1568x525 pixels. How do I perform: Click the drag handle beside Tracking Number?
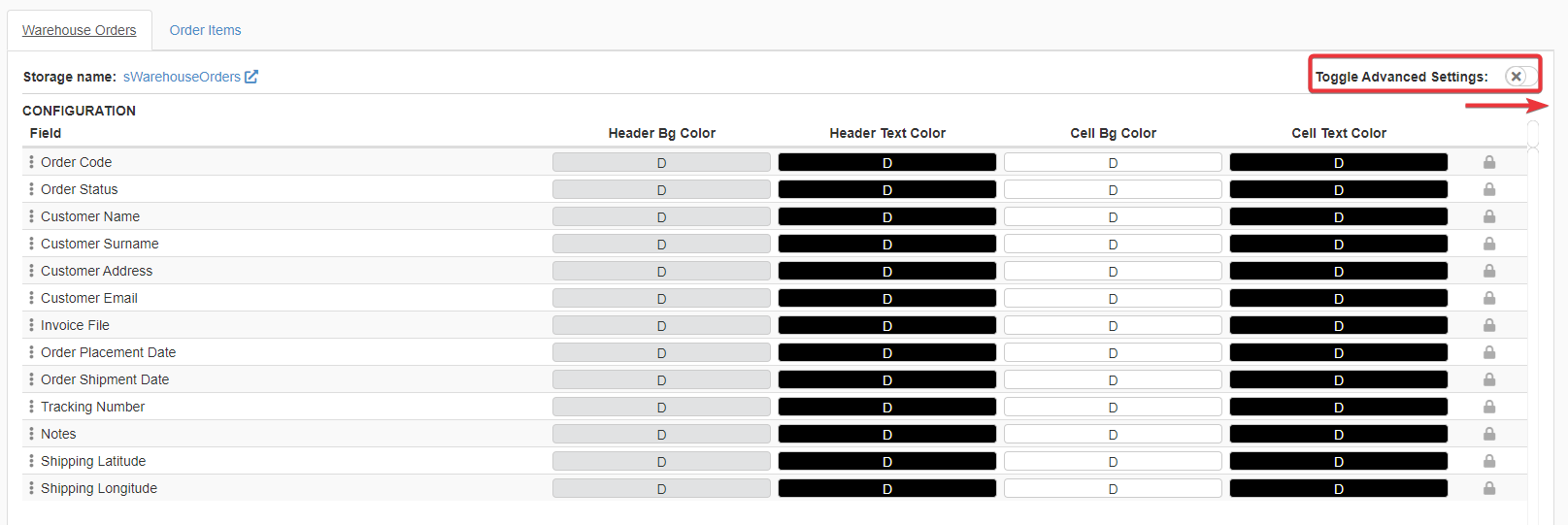tap(31, 407)
